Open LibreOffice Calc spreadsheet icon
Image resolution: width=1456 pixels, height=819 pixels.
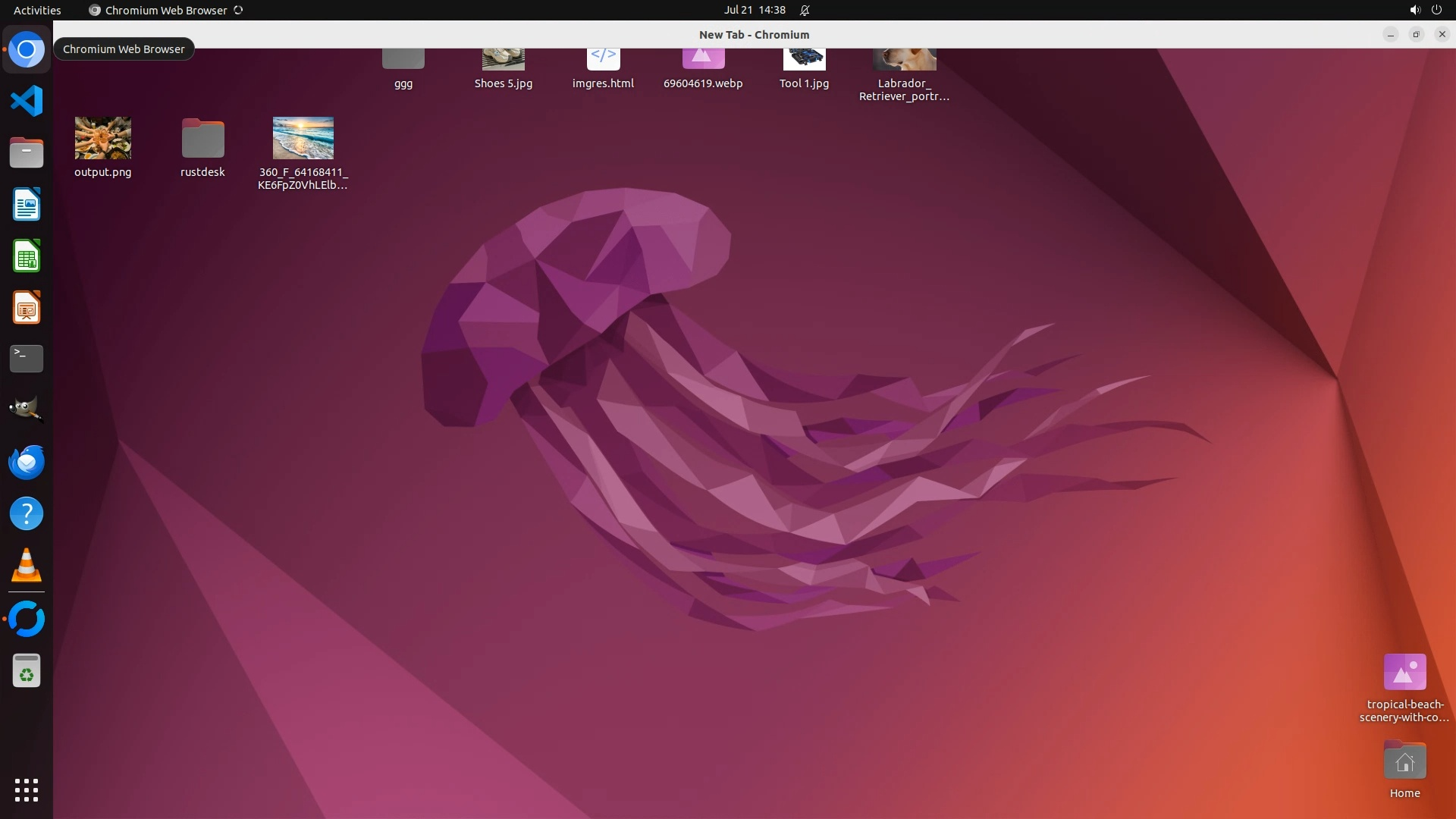tap(27, 256)
